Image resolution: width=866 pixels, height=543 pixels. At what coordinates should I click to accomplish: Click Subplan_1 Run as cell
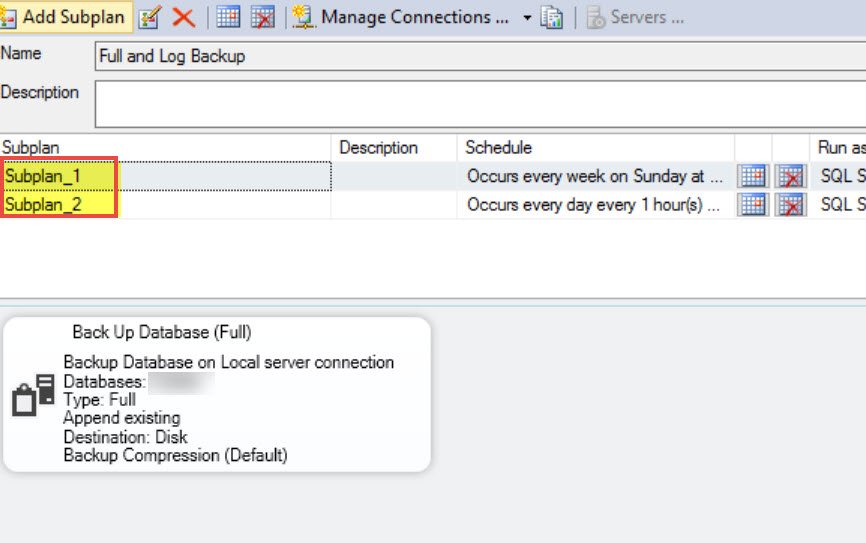(x=838, y=176)
